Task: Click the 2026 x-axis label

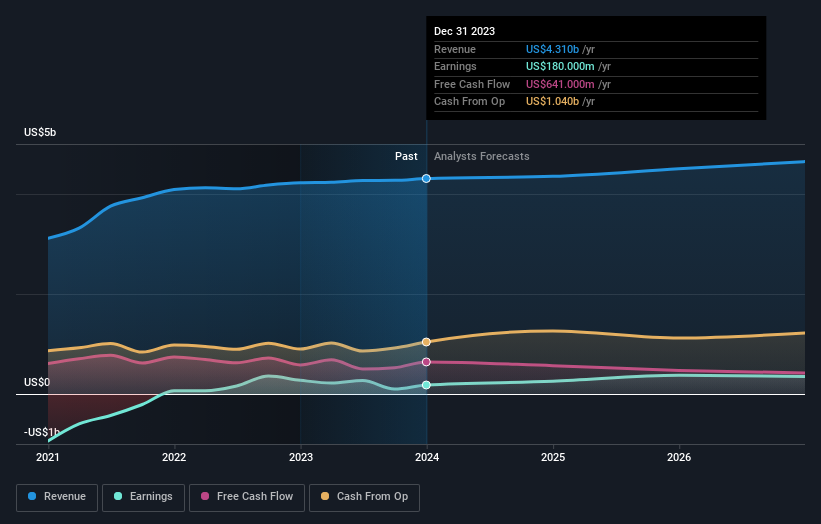Action: point(679,457)
